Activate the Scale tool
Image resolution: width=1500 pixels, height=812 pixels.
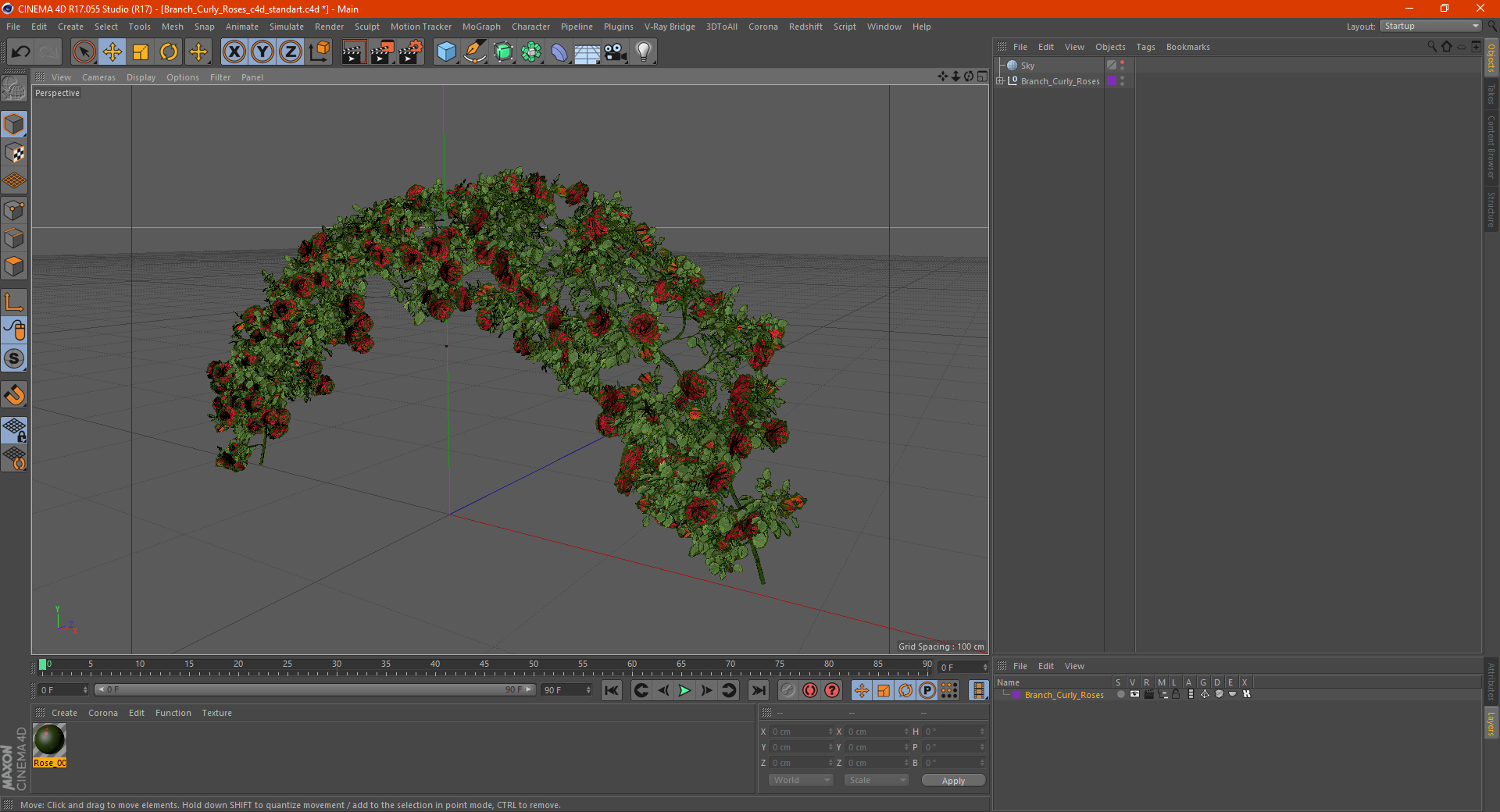tap(141, 52)
